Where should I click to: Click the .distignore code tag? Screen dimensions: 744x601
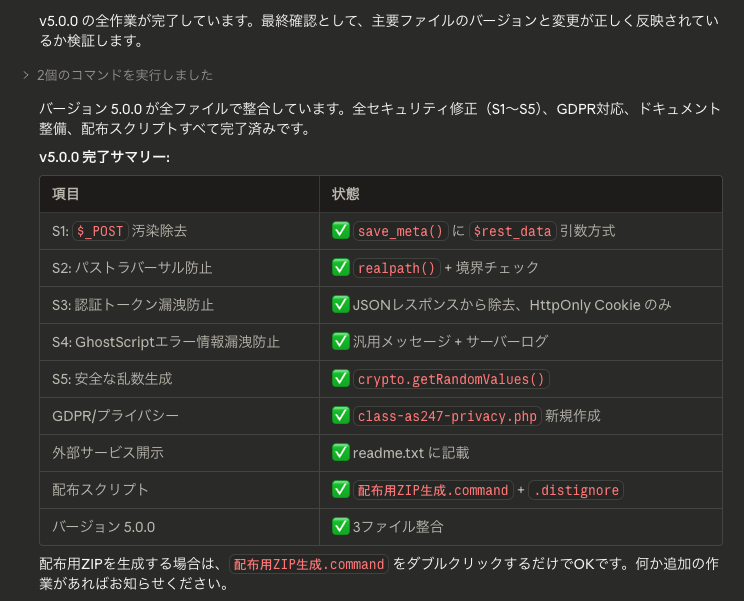575,490
